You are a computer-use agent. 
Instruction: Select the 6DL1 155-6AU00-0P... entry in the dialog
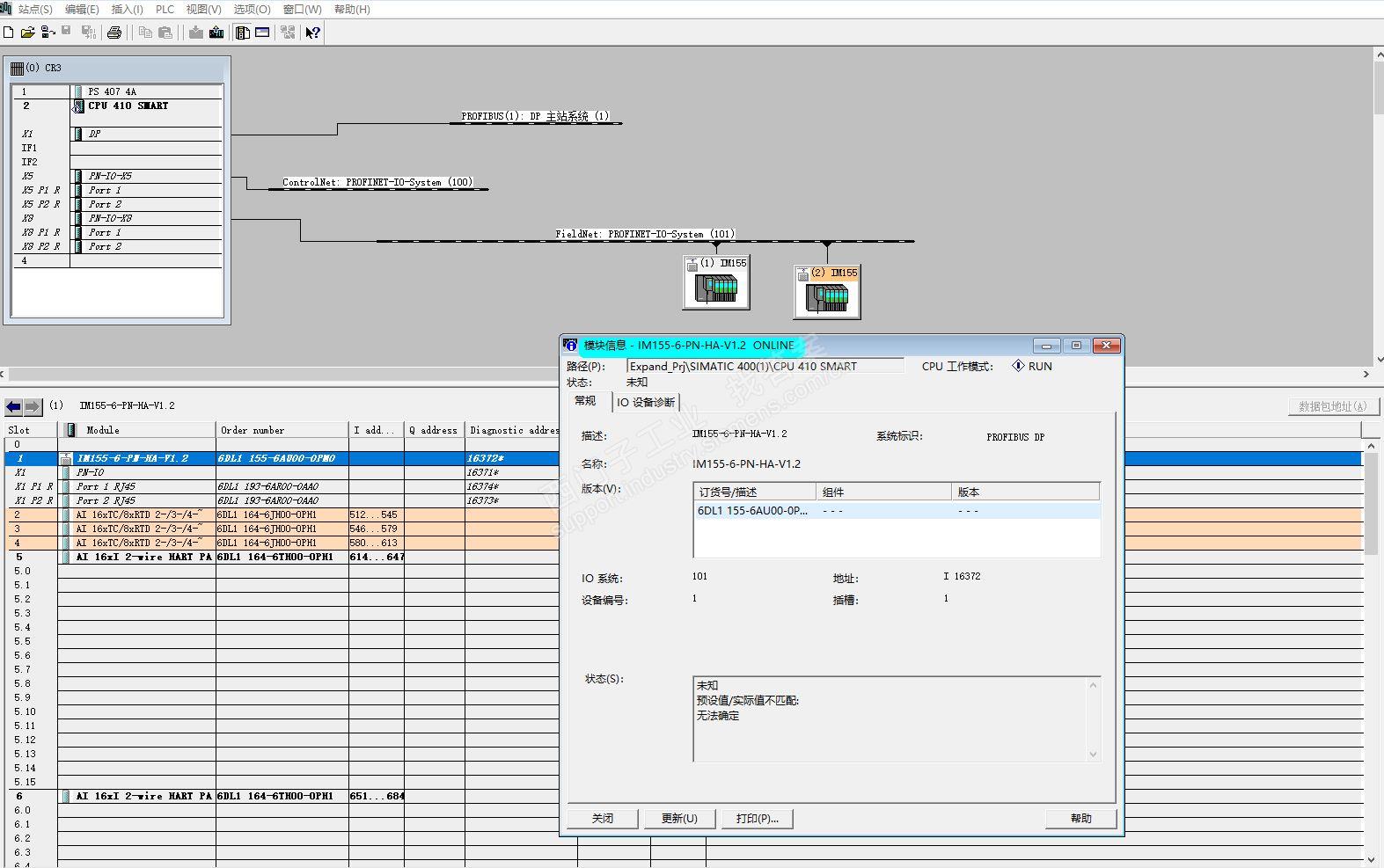(897, 511)
